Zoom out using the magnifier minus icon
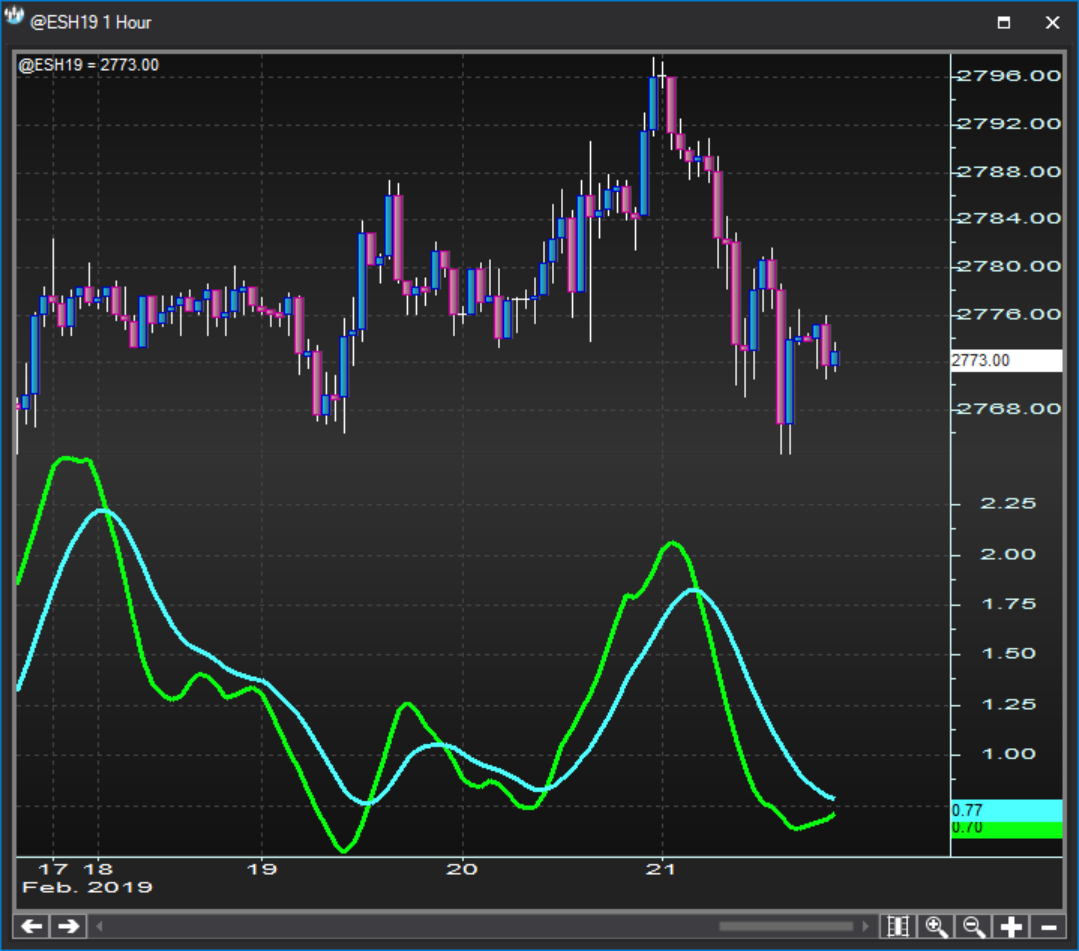 (x=974, y=926)
